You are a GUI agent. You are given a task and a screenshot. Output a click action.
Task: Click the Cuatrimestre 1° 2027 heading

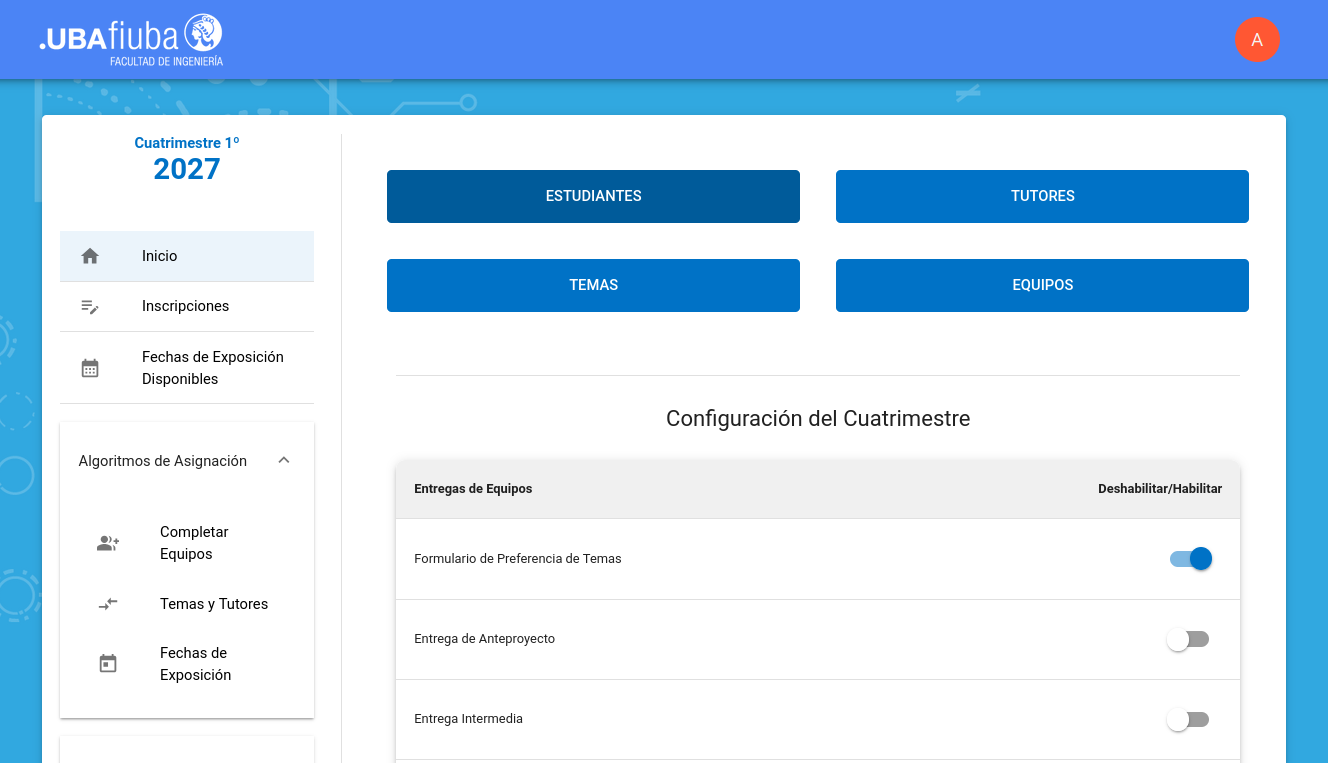(x=187, y=159)
